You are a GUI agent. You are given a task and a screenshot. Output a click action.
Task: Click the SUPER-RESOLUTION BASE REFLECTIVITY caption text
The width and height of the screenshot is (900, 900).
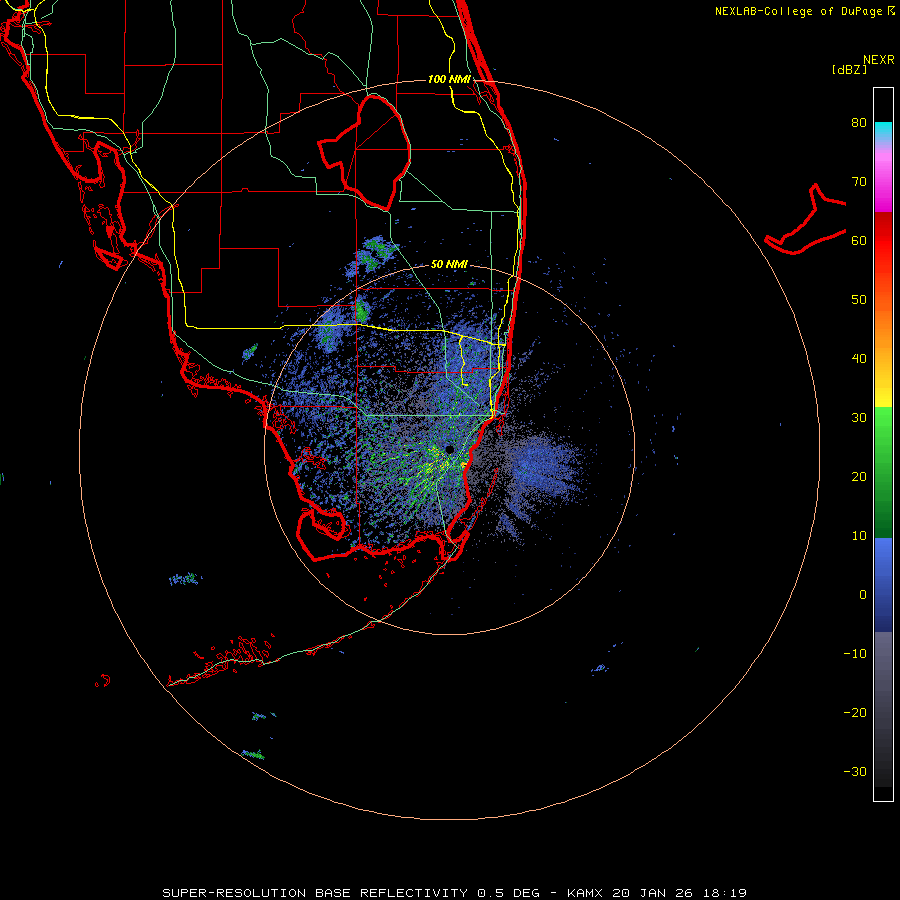point(315,893)
